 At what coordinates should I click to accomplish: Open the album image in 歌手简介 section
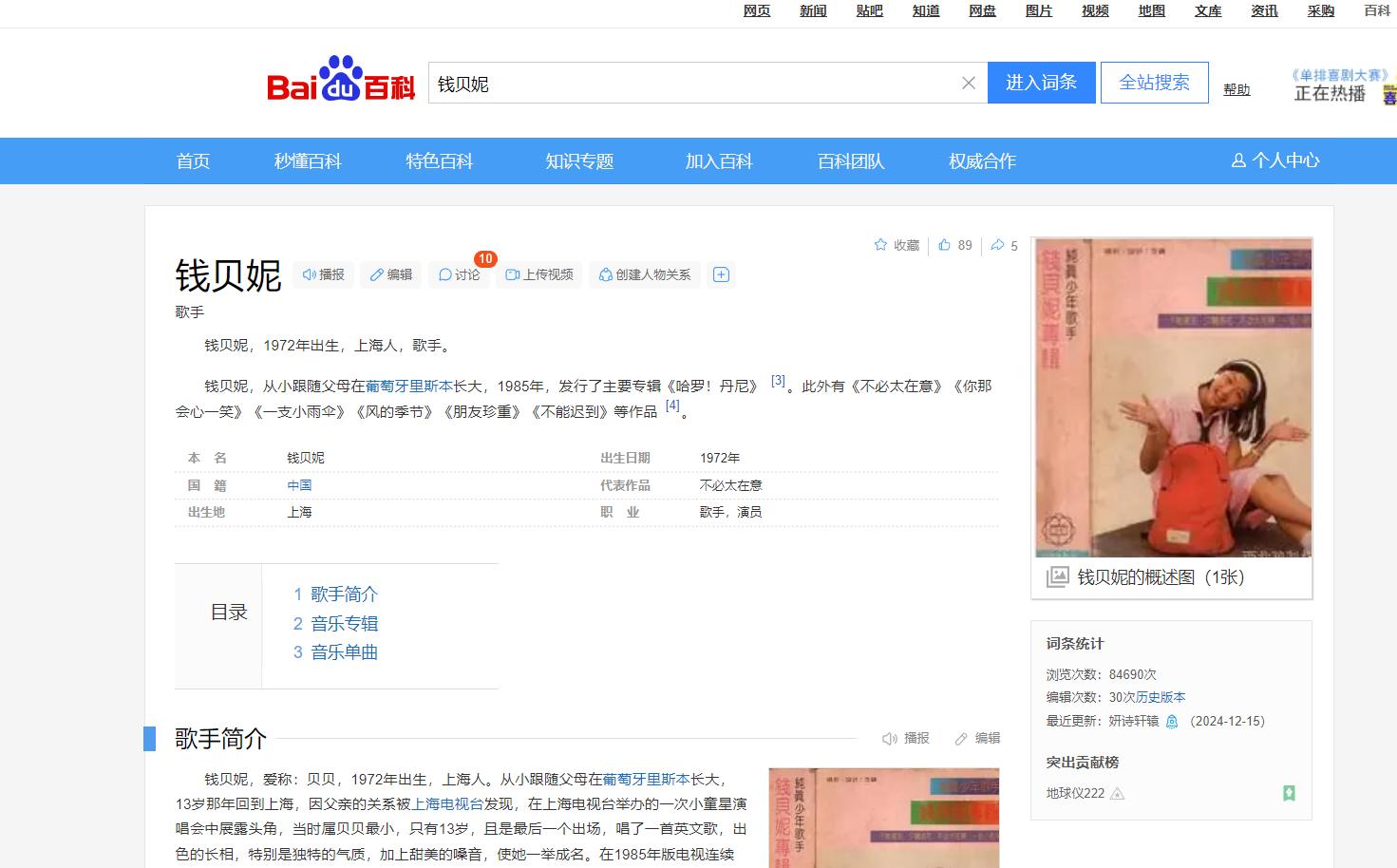tap(884, 818)
